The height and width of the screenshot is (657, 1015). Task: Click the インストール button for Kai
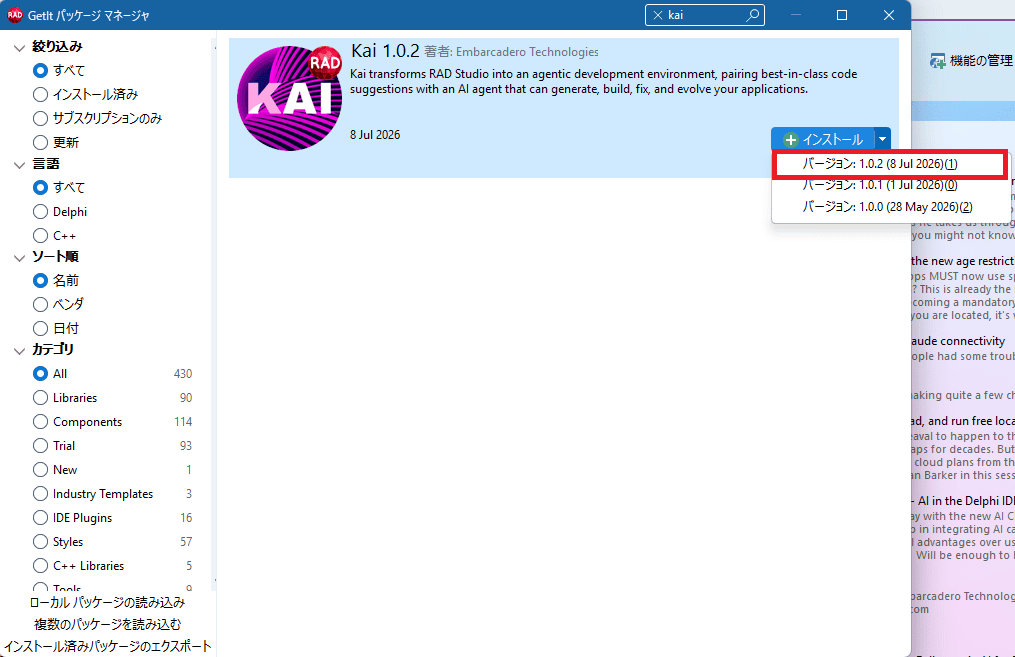[823, 139]
